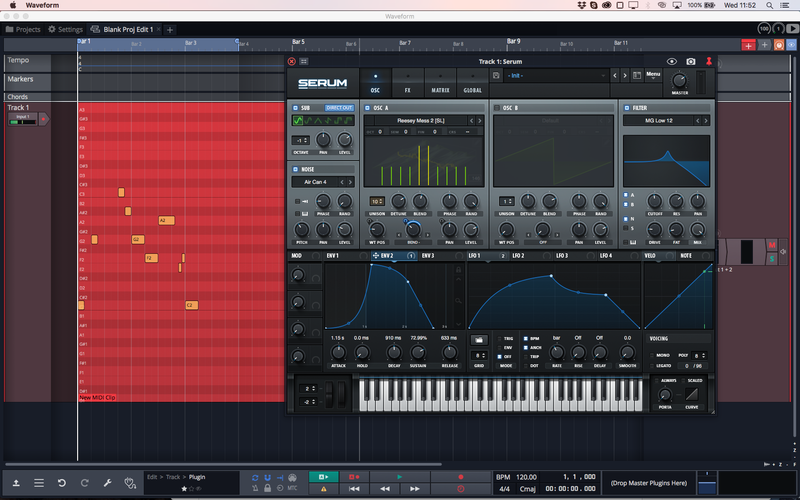This screenshot has height=500, width=800.
Task: Click the red record button in transport
Action: point(461,477)
